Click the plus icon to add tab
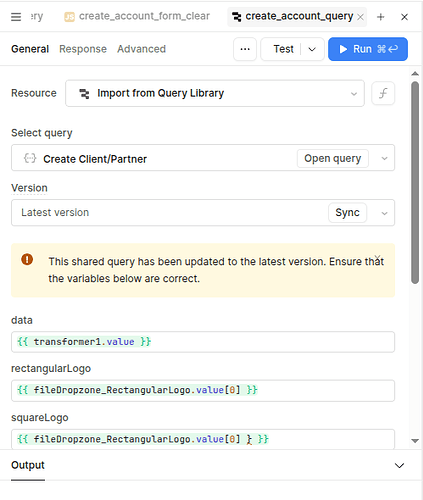 click(381, 17)
